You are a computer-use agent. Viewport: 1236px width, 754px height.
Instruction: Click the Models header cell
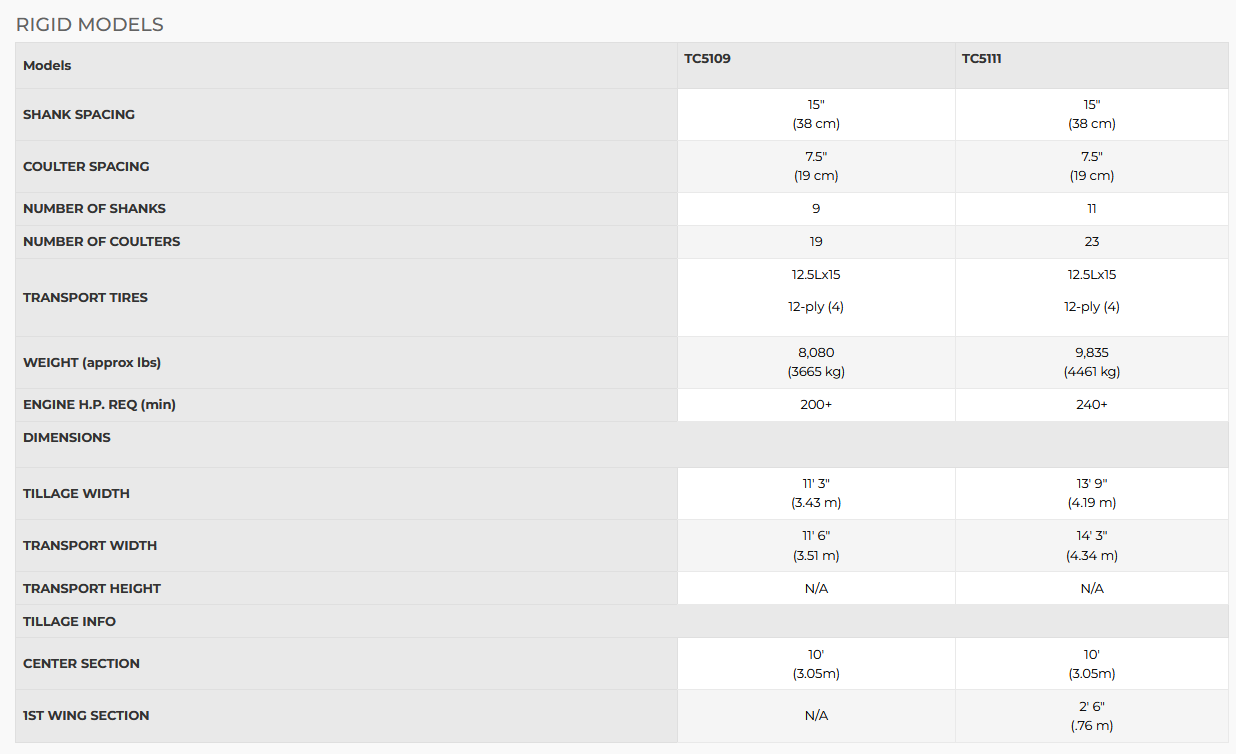coord(47,66)
